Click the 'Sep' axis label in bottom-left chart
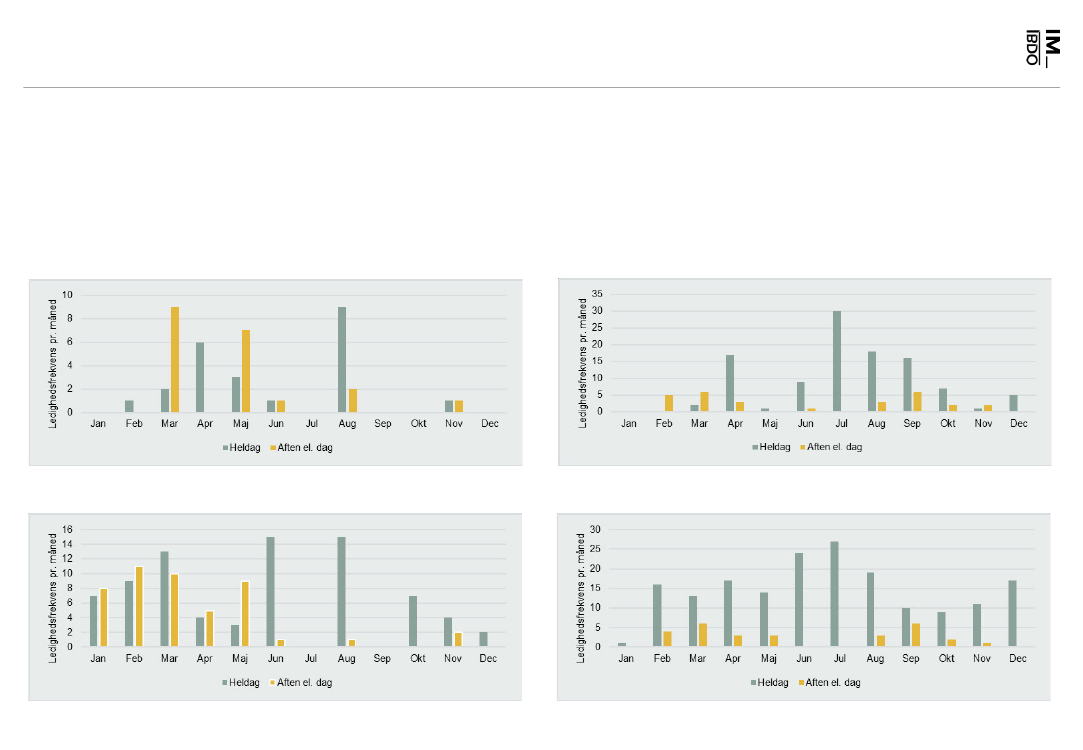 (382, 659)
